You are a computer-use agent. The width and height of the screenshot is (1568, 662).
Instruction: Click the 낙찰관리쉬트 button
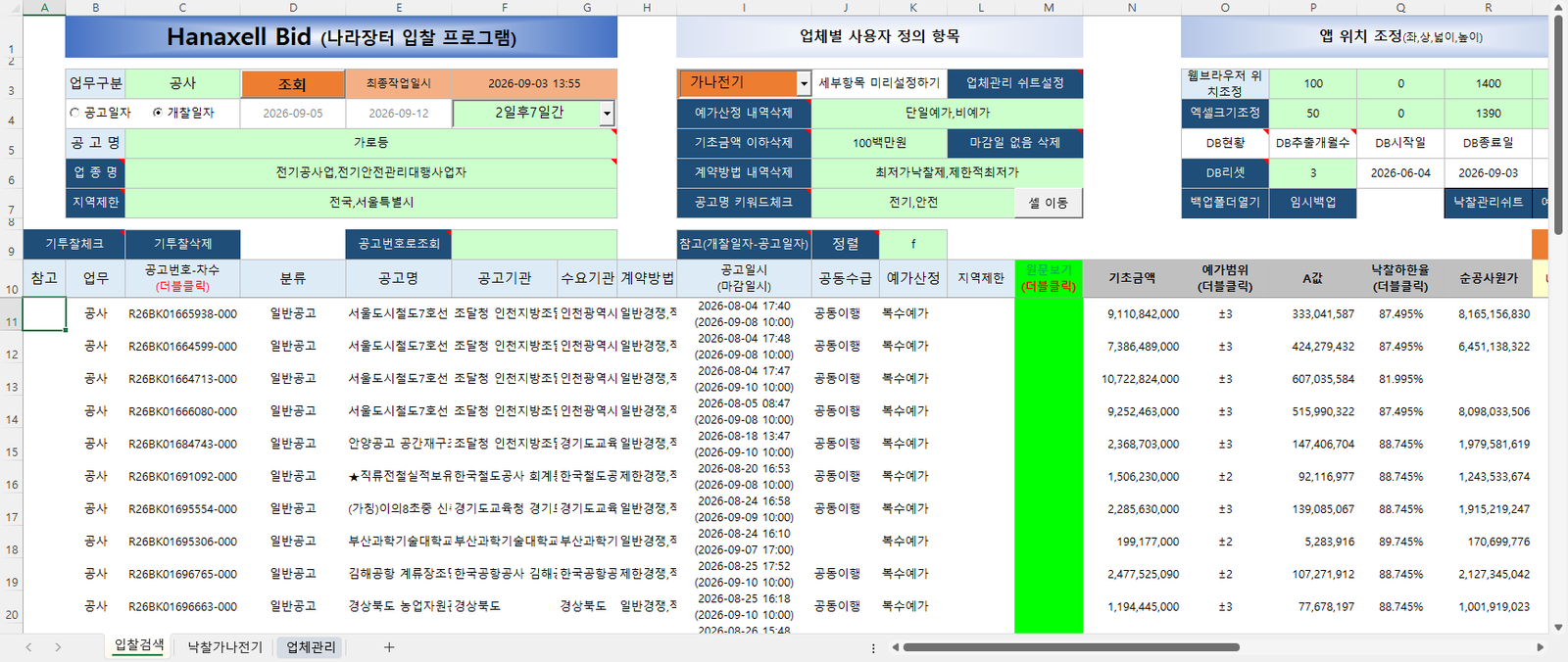click(x=1488, y=202)
